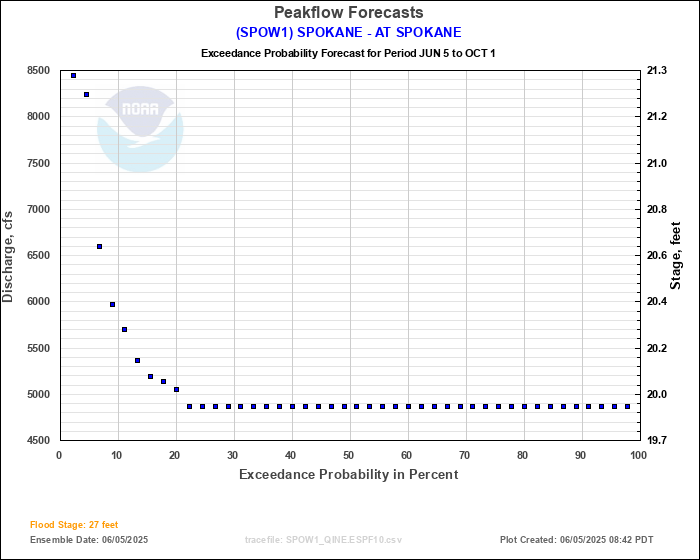Screen dimensions: 700x560
Task: Click the "Stage, feet" axis title
Action: point(675,255)
